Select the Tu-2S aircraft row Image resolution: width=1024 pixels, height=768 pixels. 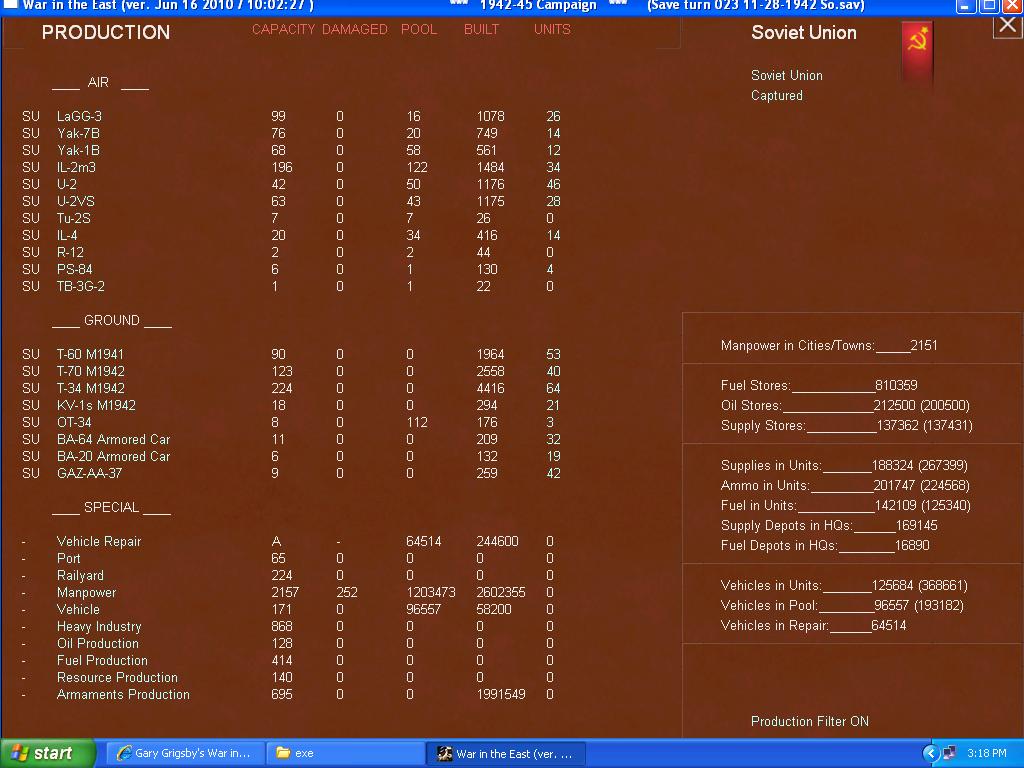(291, 218)
